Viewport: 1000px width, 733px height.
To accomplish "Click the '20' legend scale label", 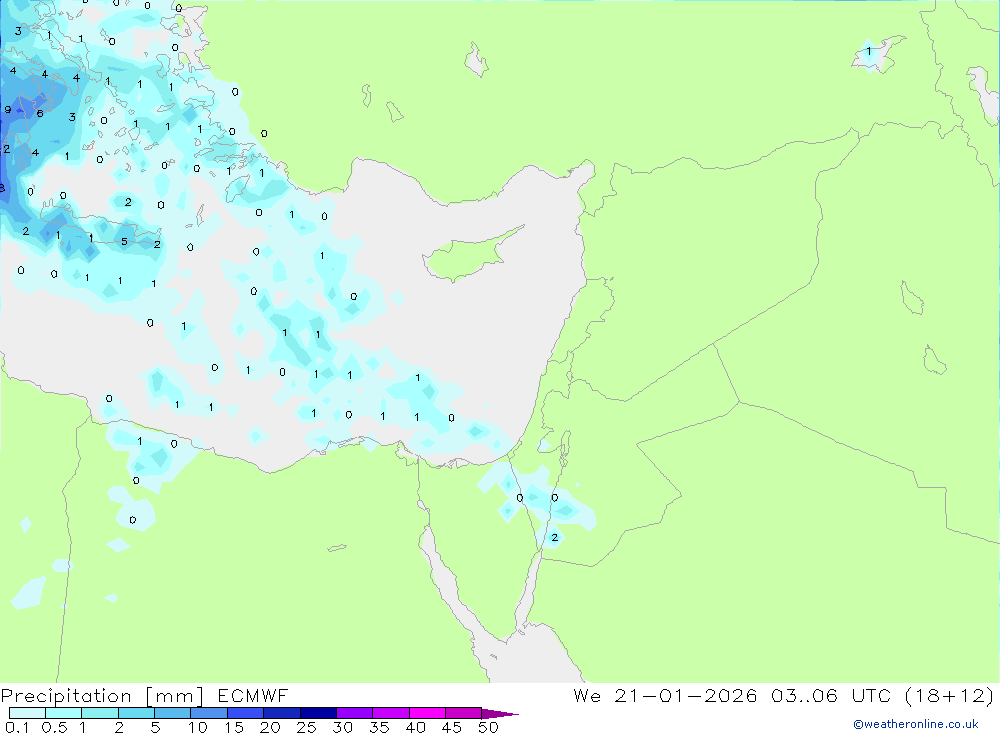I will [x=270, y=727].
